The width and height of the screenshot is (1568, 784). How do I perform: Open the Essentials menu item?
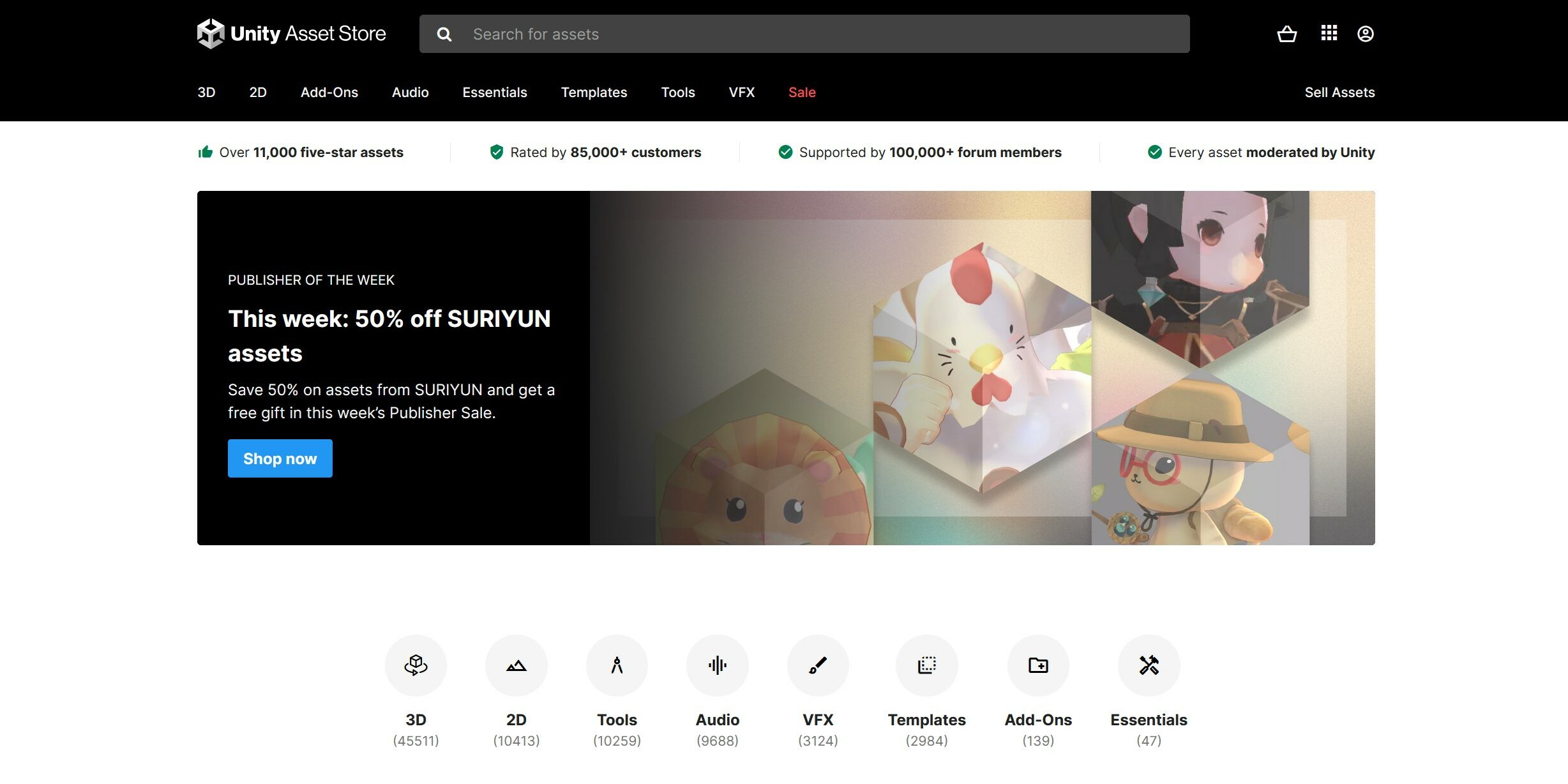(x=494, y=92)
